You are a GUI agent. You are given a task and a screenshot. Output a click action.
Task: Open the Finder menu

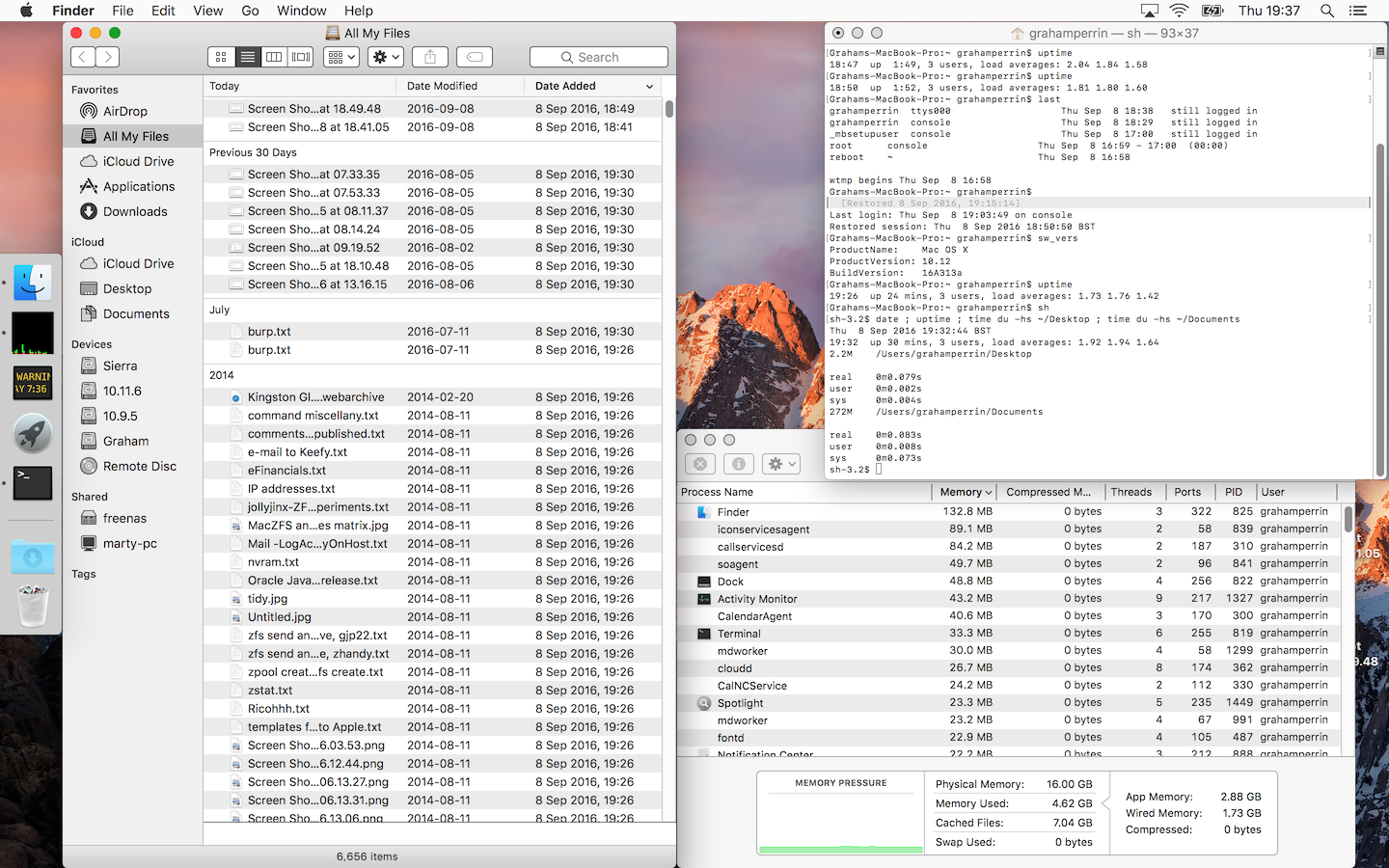[x=73, y=11]
